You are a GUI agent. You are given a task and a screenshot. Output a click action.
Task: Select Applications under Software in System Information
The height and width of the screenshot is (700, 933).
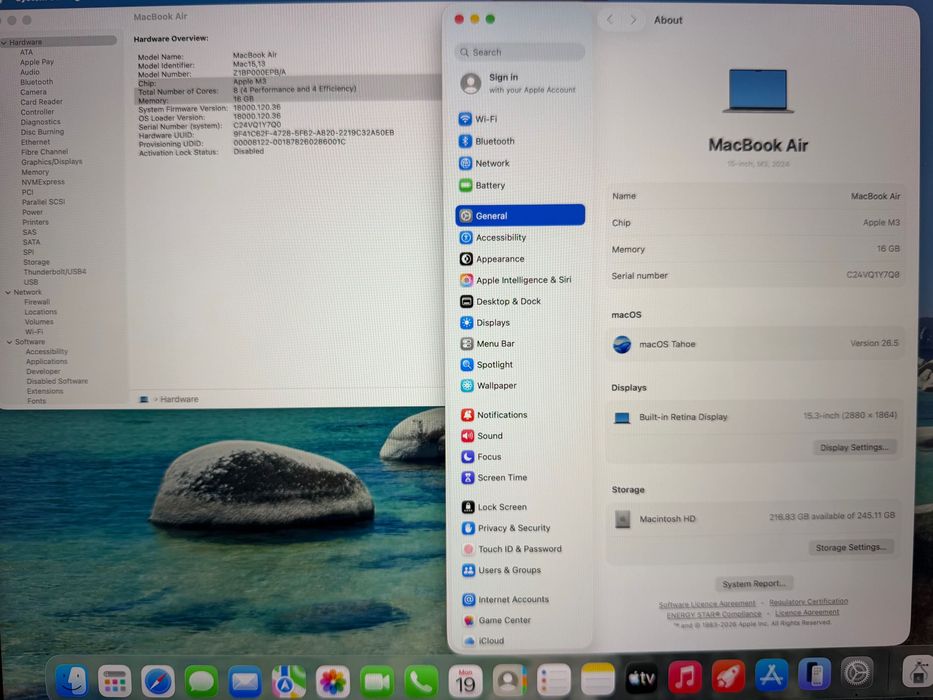click(x=46, y=362)
